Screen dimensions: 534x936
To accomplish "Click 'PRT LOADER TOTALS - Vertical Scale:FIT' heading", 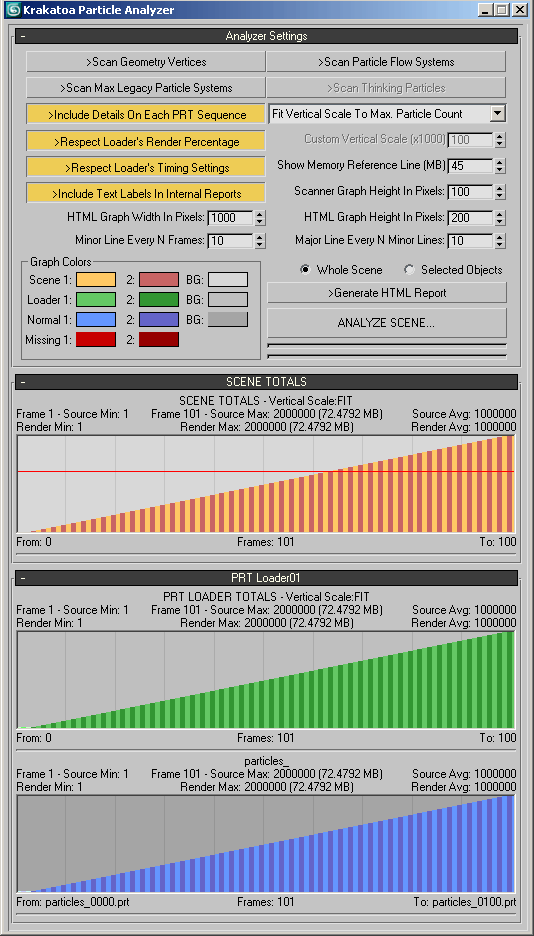I will pyautogui.click(x=266, y=596).
